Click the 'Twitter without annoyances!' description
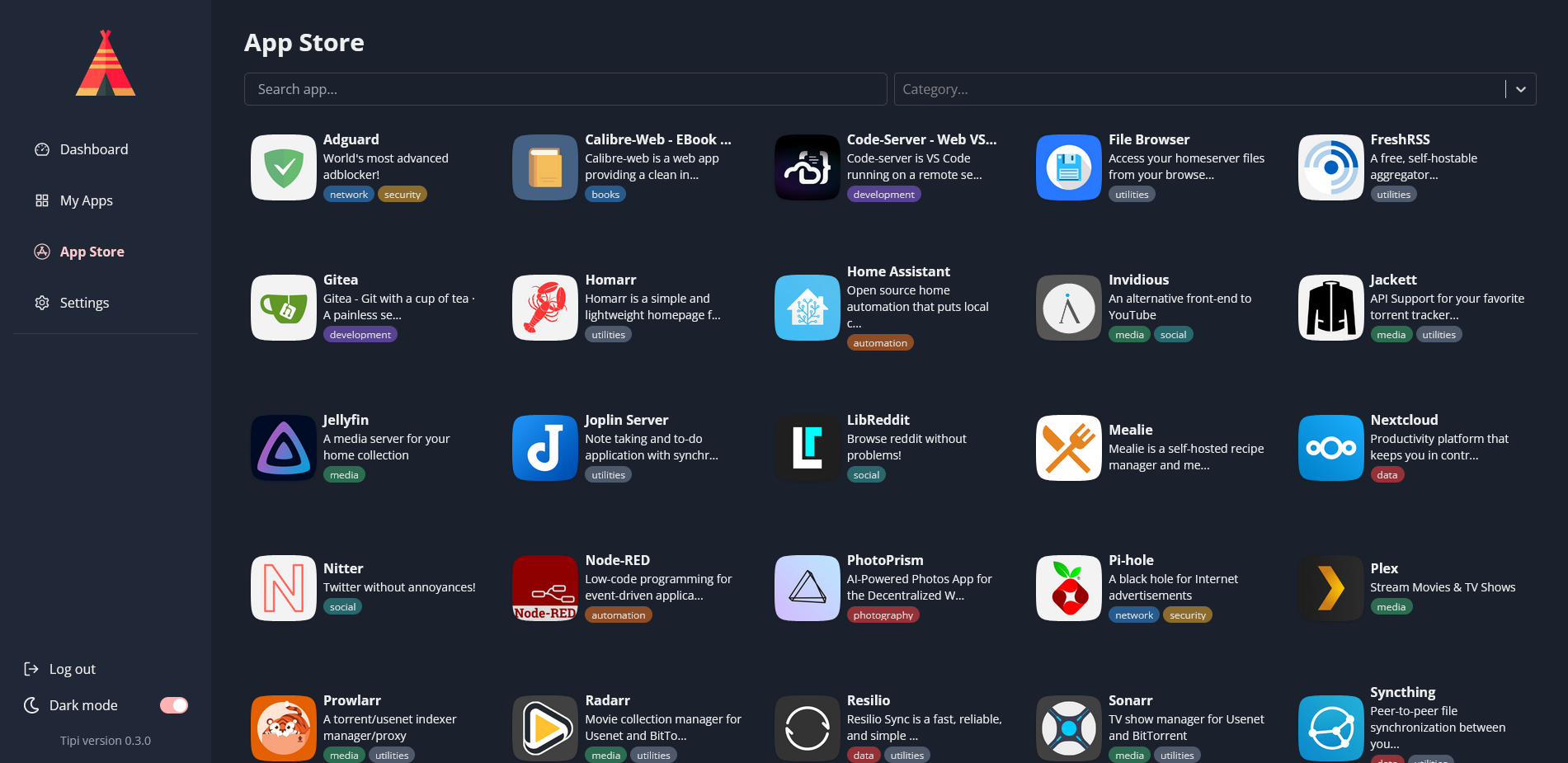 [399, 587]
